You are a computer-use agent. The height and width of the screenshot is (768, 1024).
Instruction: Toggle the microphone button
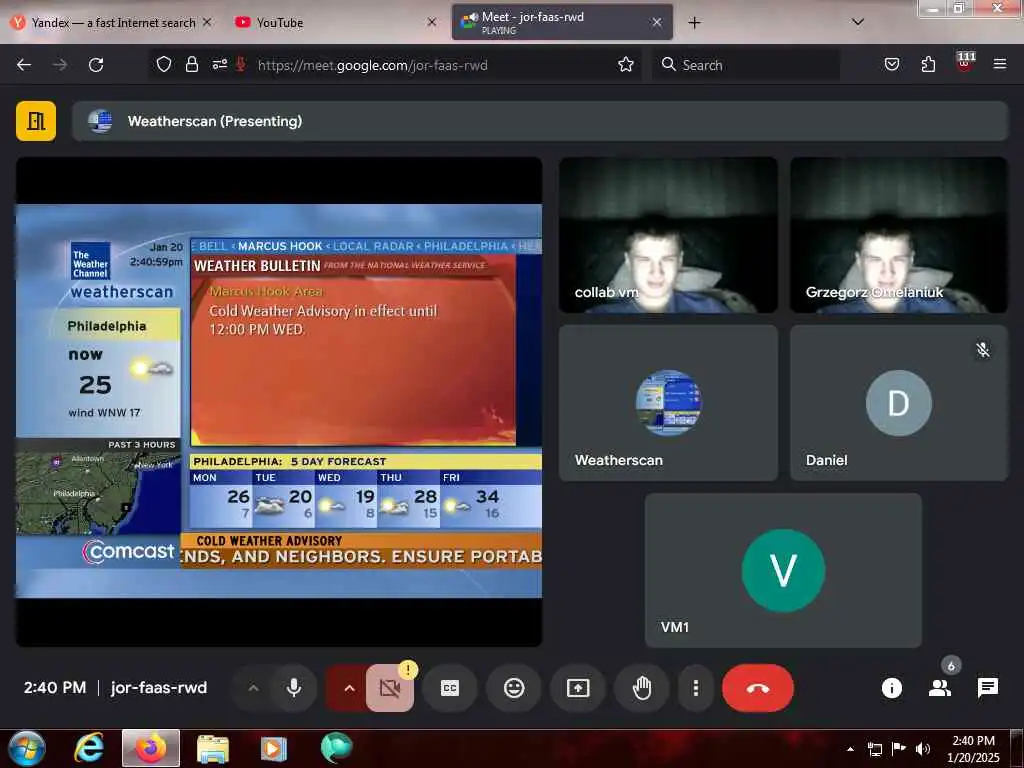tap(294, 688)
